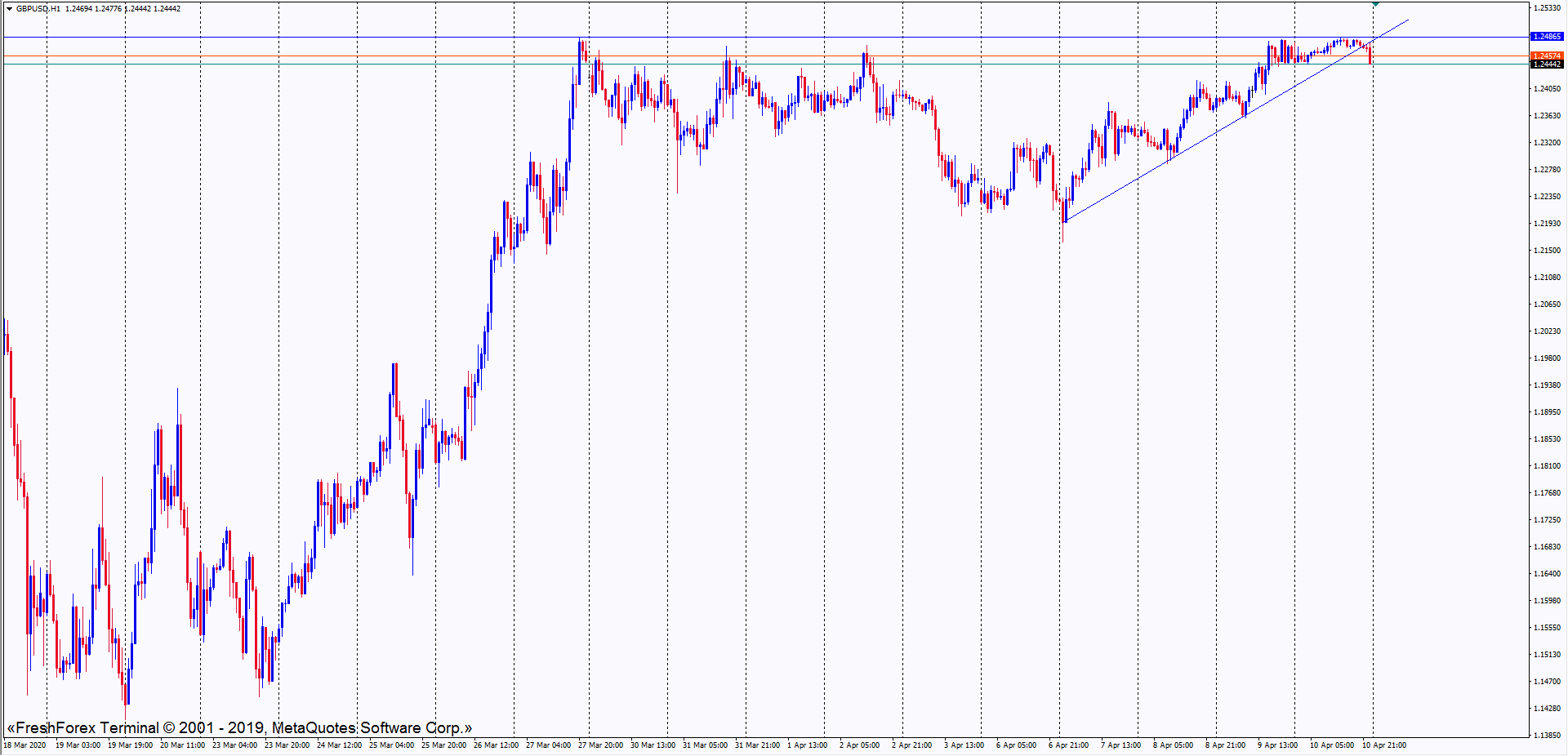1568x756 pixels.
Task: Click the blue 1.24865 price label
Action: pyautogui.click(x=1546, y=37)
